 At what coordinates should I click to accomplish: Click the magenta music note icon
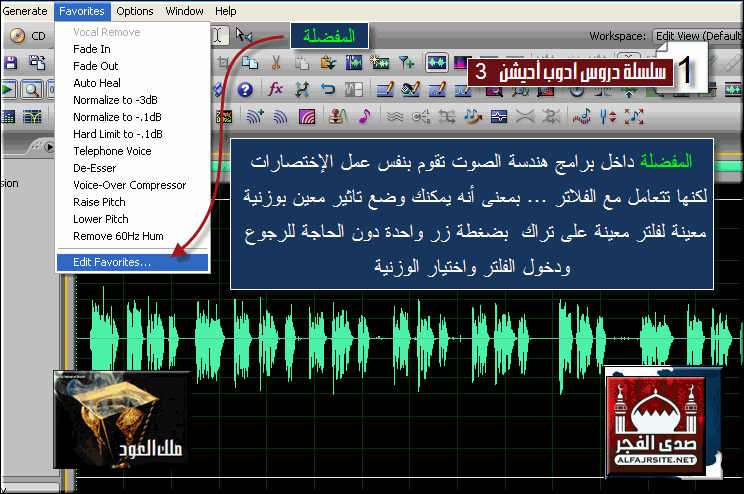[x=364, y=116]
